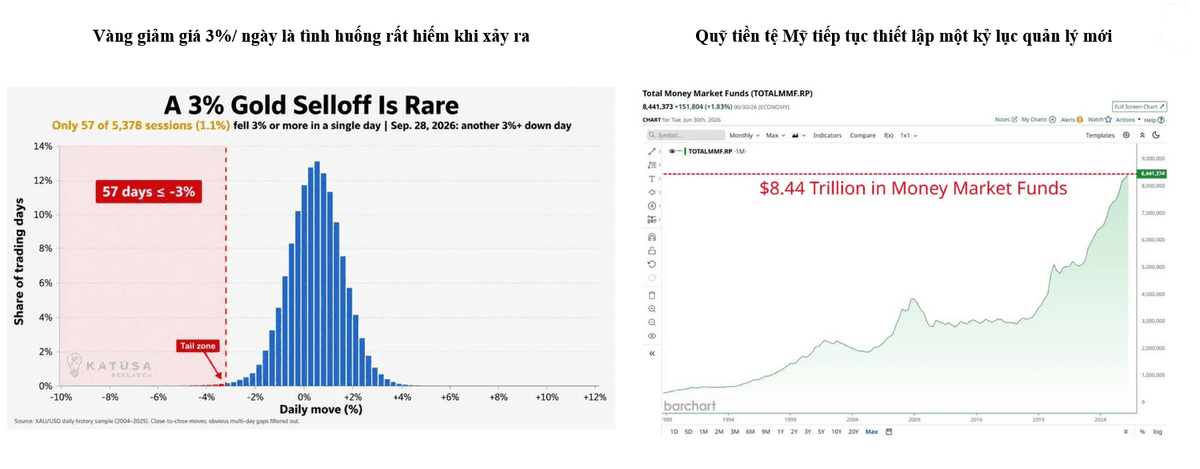Viewport: 1200px width, 469px height.
Task: Click the red "Tail zone" label
Action: 198,345
